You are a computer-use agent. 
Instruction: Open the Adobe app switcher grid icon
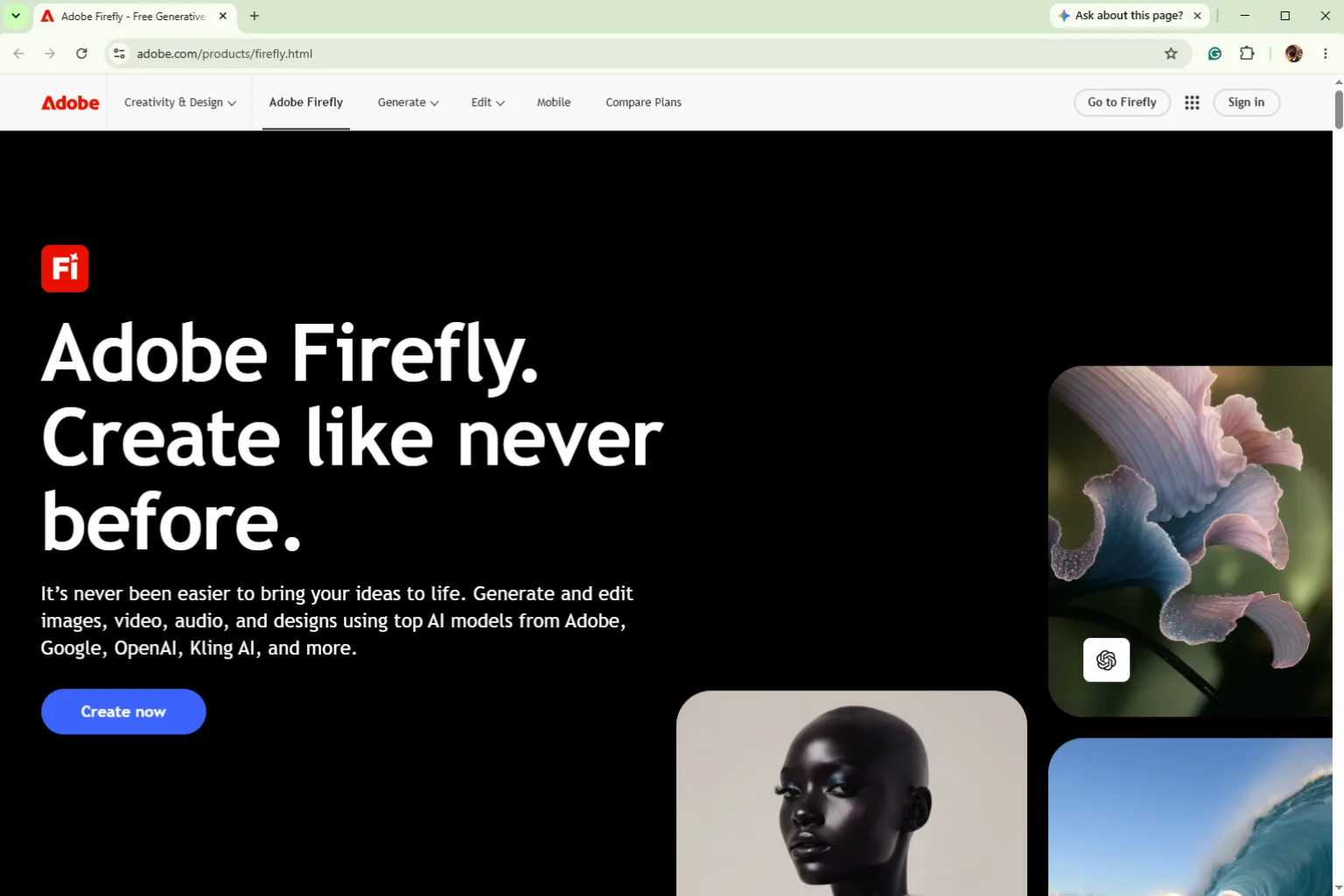pyautogui.click(x=1192, y=102)
